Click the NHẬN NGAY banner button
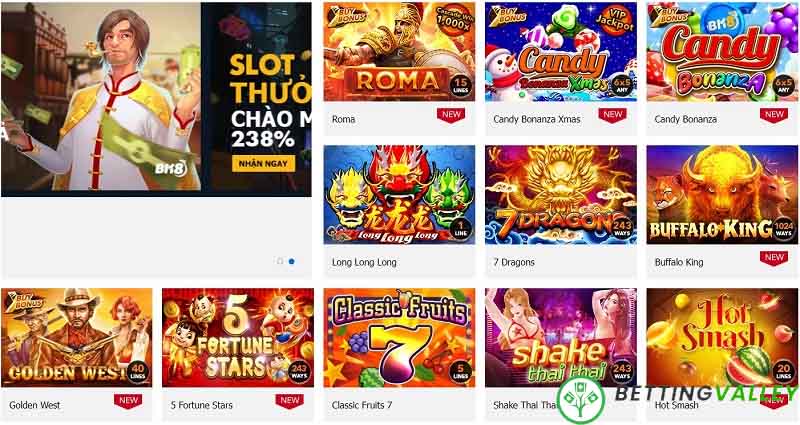The width and height of the screenshot is (800, 425). (263, 164)
